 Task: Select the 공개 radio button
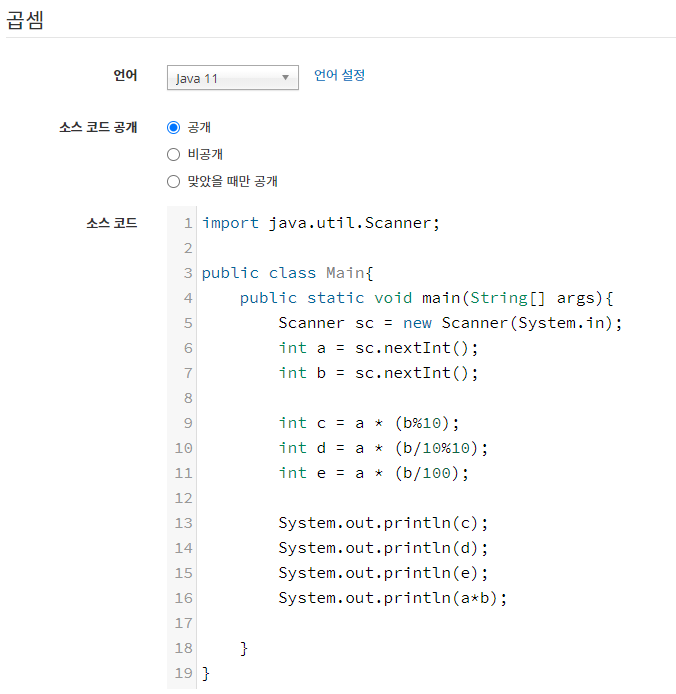(174, 128)
